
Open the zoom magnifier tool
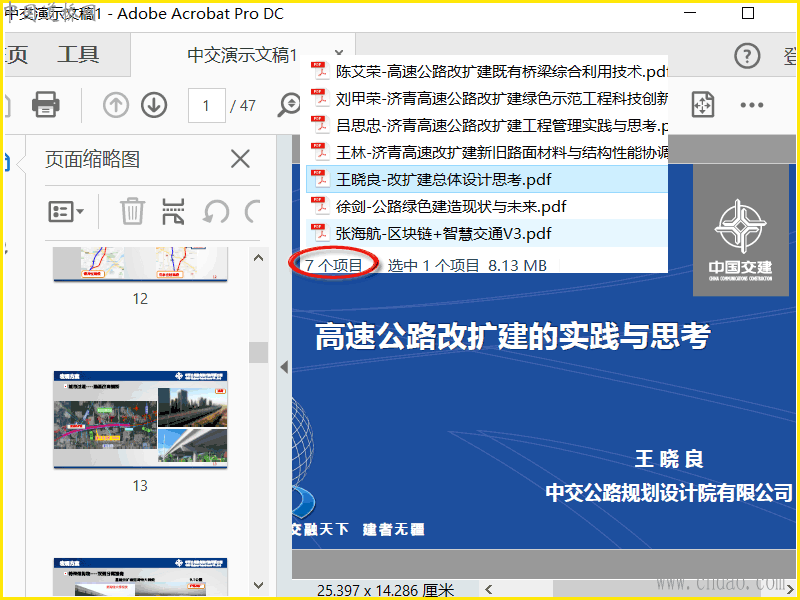289,105
